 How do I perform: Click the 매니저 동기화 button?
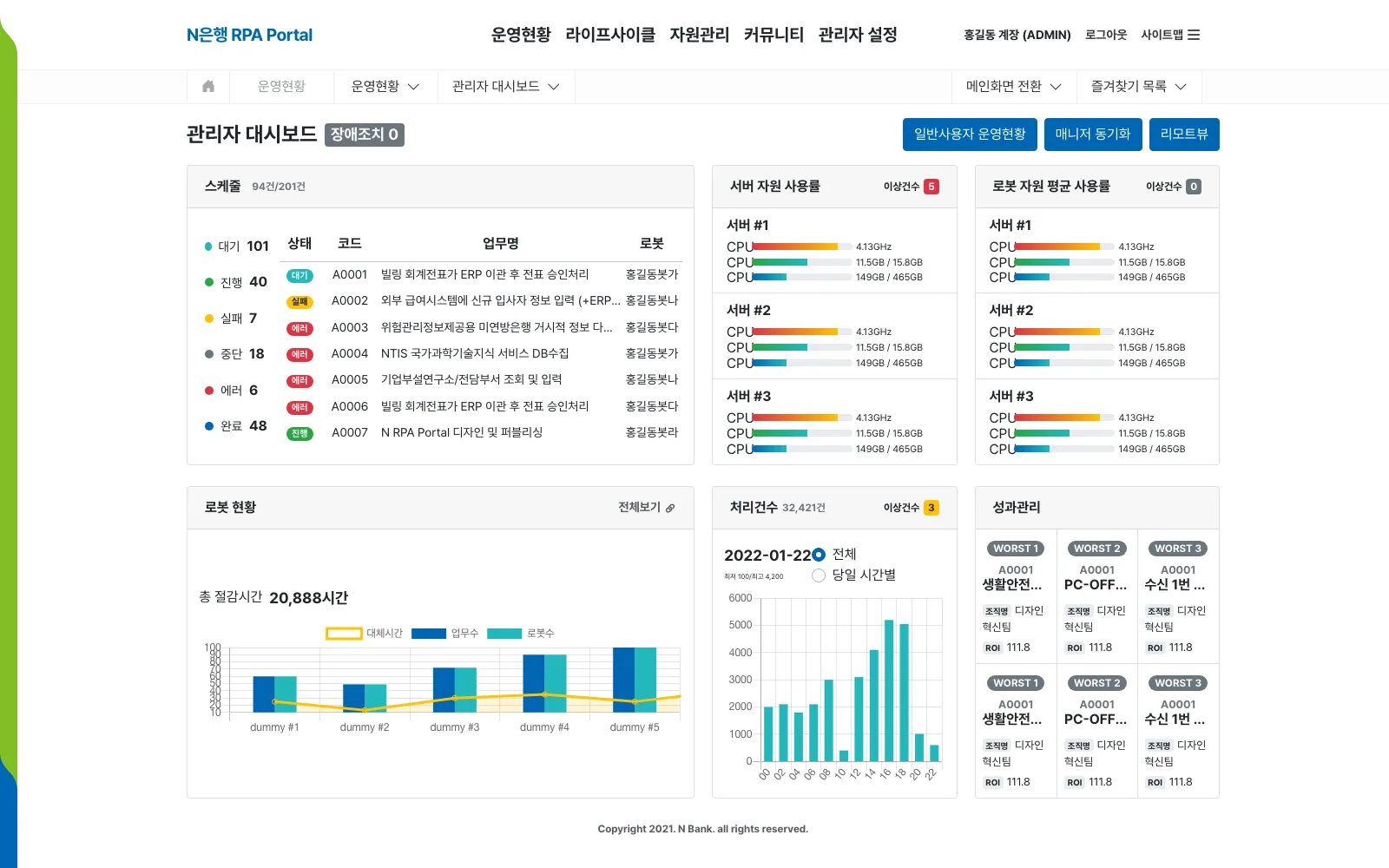click(x=1093, y=134)
